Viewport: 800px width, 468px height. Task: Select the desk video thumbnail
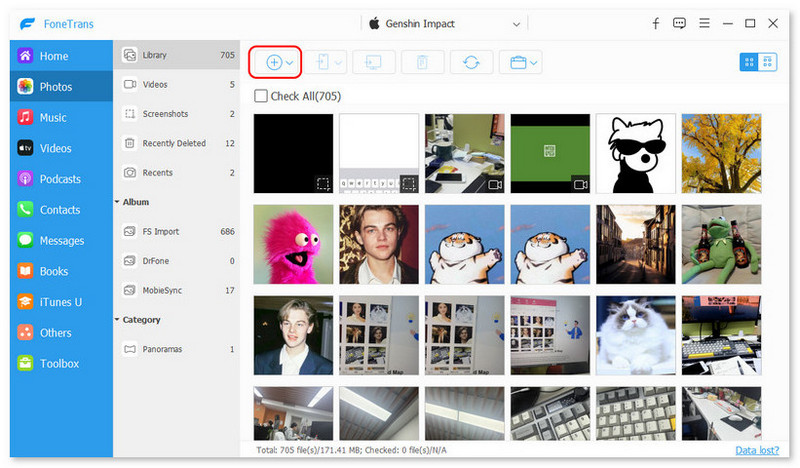465,153
